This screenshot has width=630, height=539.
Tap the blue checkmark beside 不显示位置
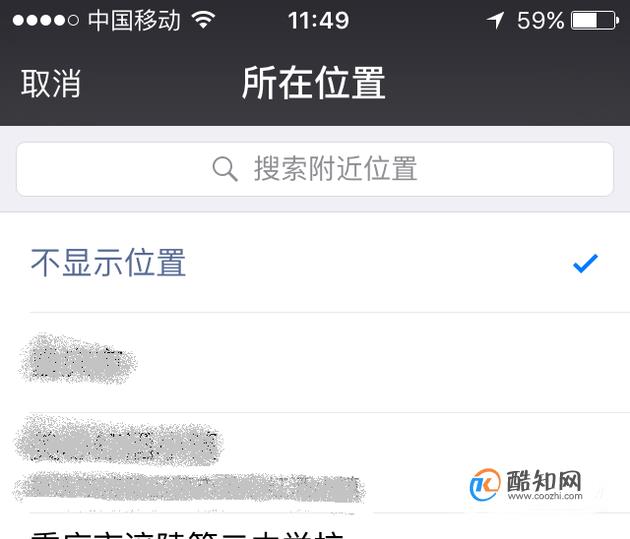click(585, 263)
